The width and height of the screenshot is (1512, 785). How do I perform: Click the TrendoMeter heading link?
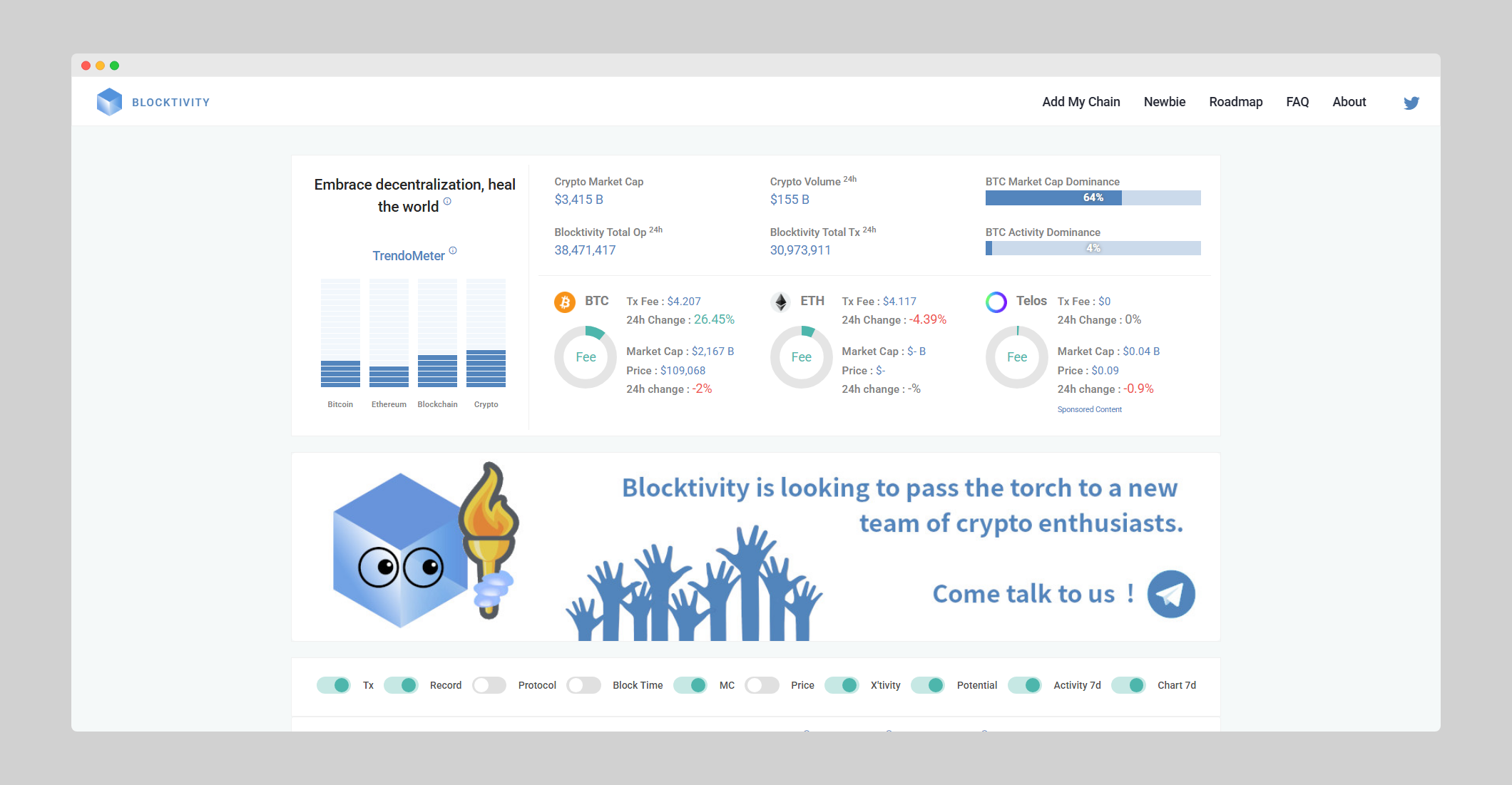click(x=408, y=256)
